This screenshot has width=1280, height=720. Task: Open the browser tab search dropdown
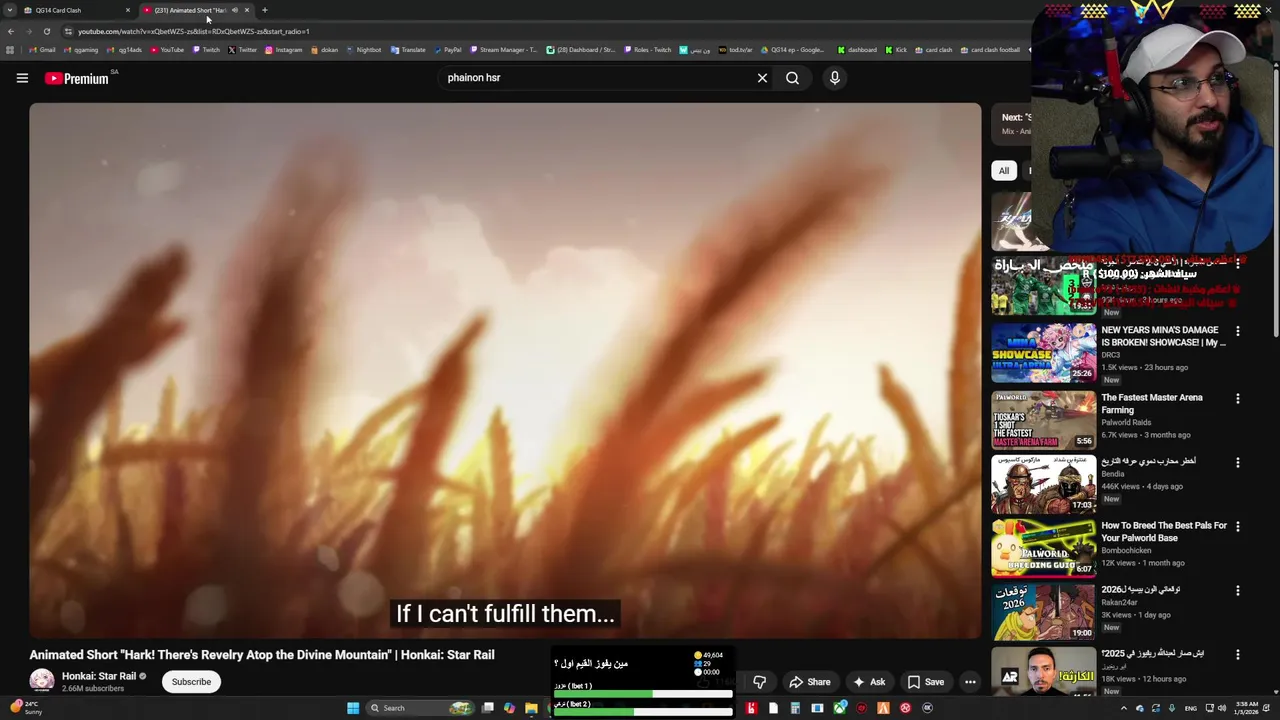click(11, 10)
